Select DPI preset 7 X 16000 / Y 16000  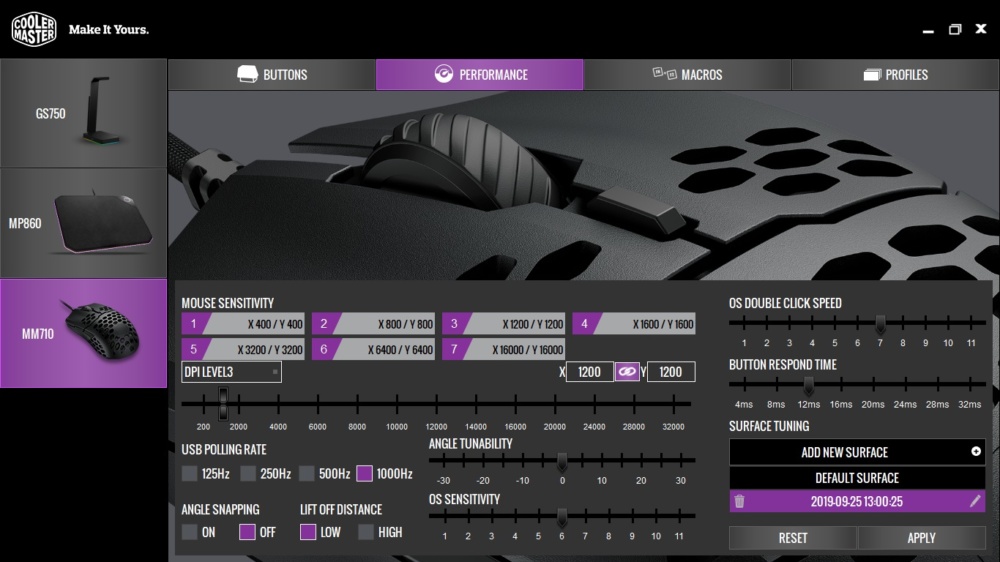(x=503, y=350)
